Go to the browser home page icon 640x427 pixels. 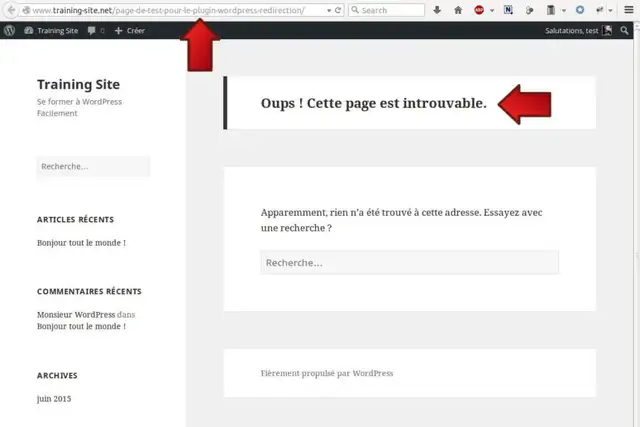(458, 10)
